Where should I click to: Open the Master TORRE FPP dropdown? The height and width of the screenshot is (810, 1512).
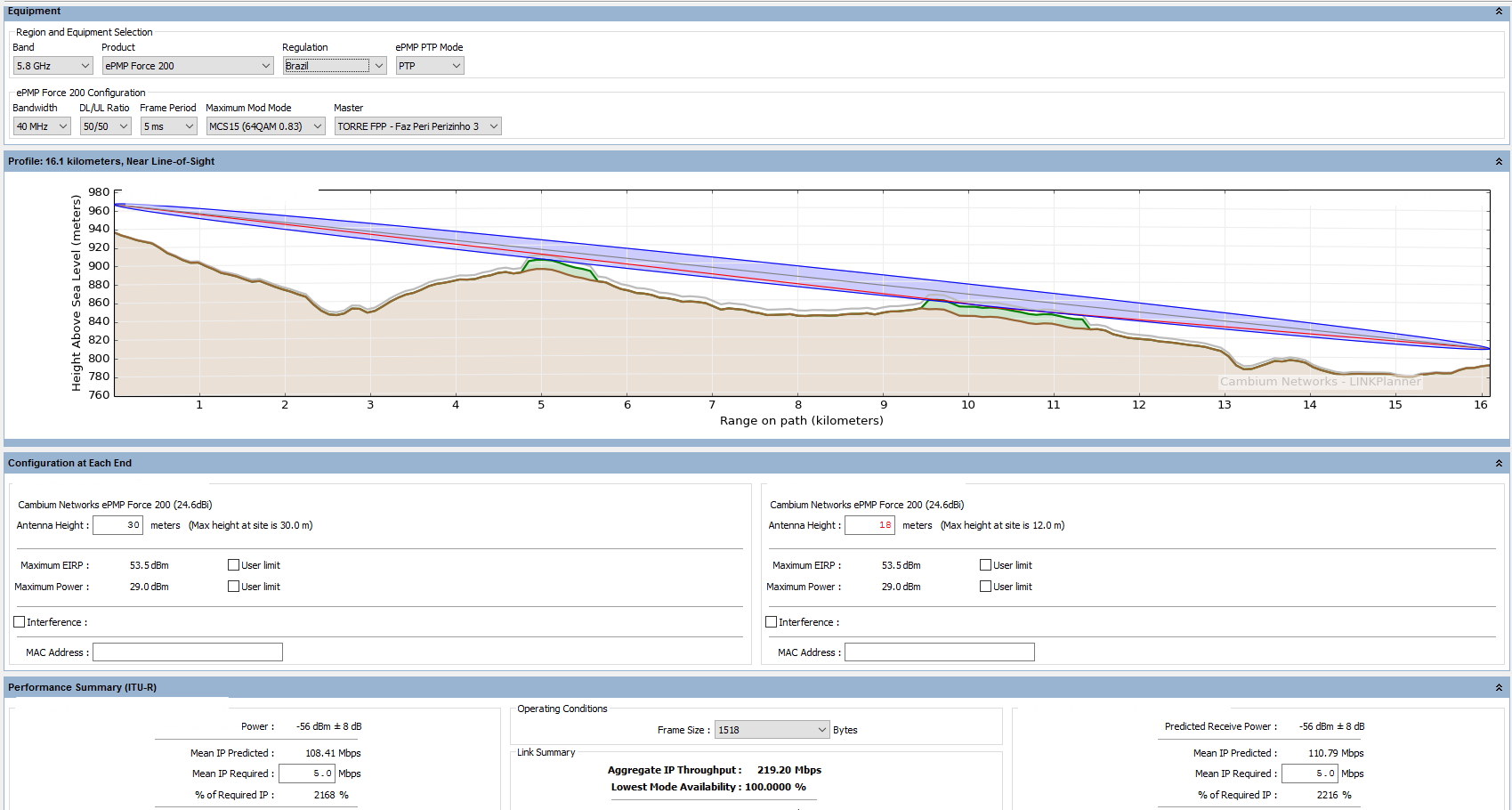pos(417,126)
